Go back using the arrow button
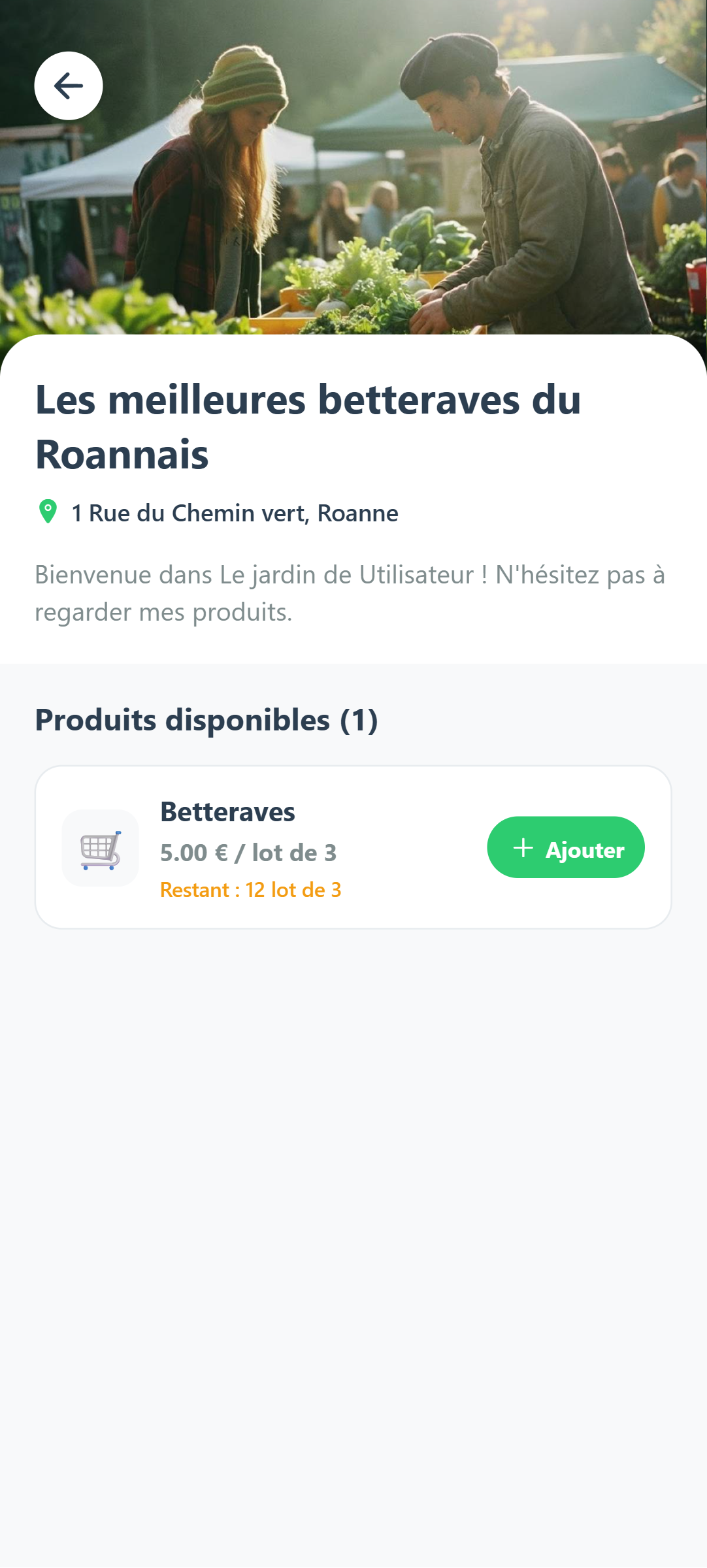The image size is (707, 1568). pos(69,86)
